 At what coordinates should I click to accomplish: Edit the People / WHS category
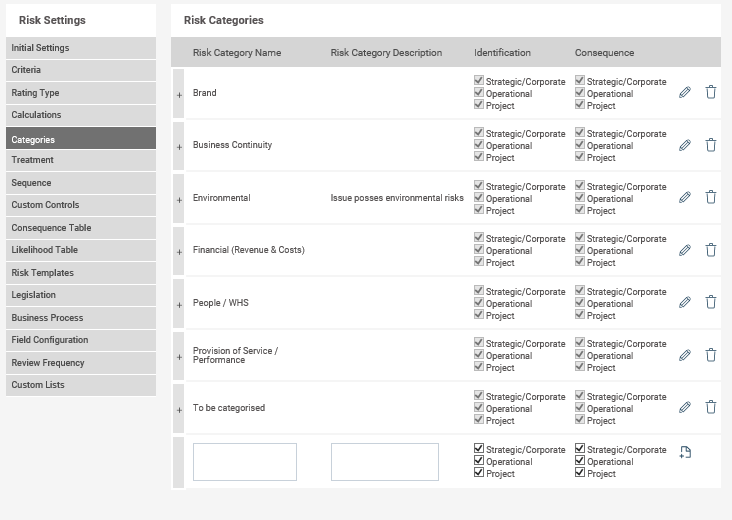[684, 302]
